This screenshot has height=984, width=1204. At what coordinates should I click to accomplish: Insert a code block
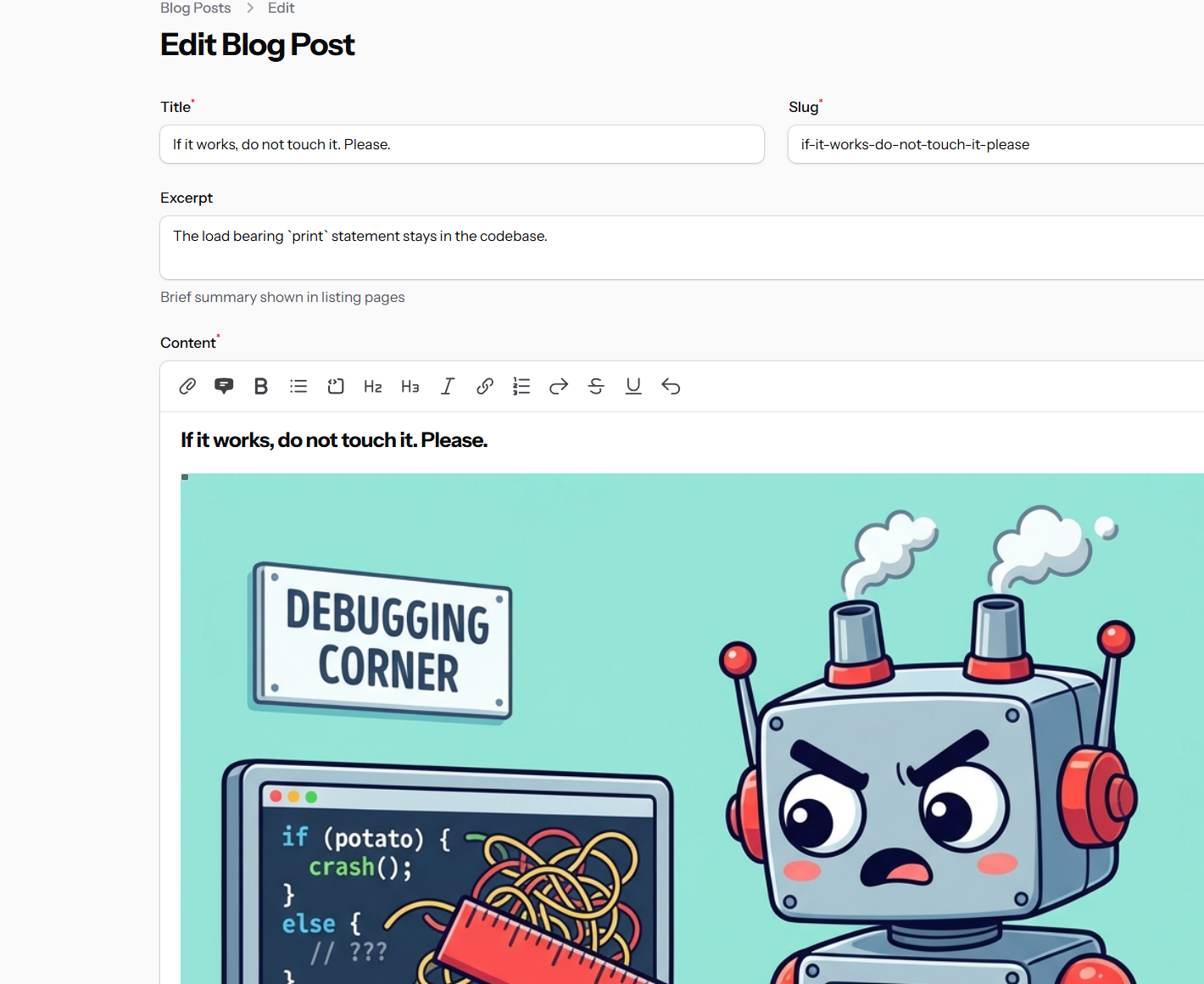335,386
